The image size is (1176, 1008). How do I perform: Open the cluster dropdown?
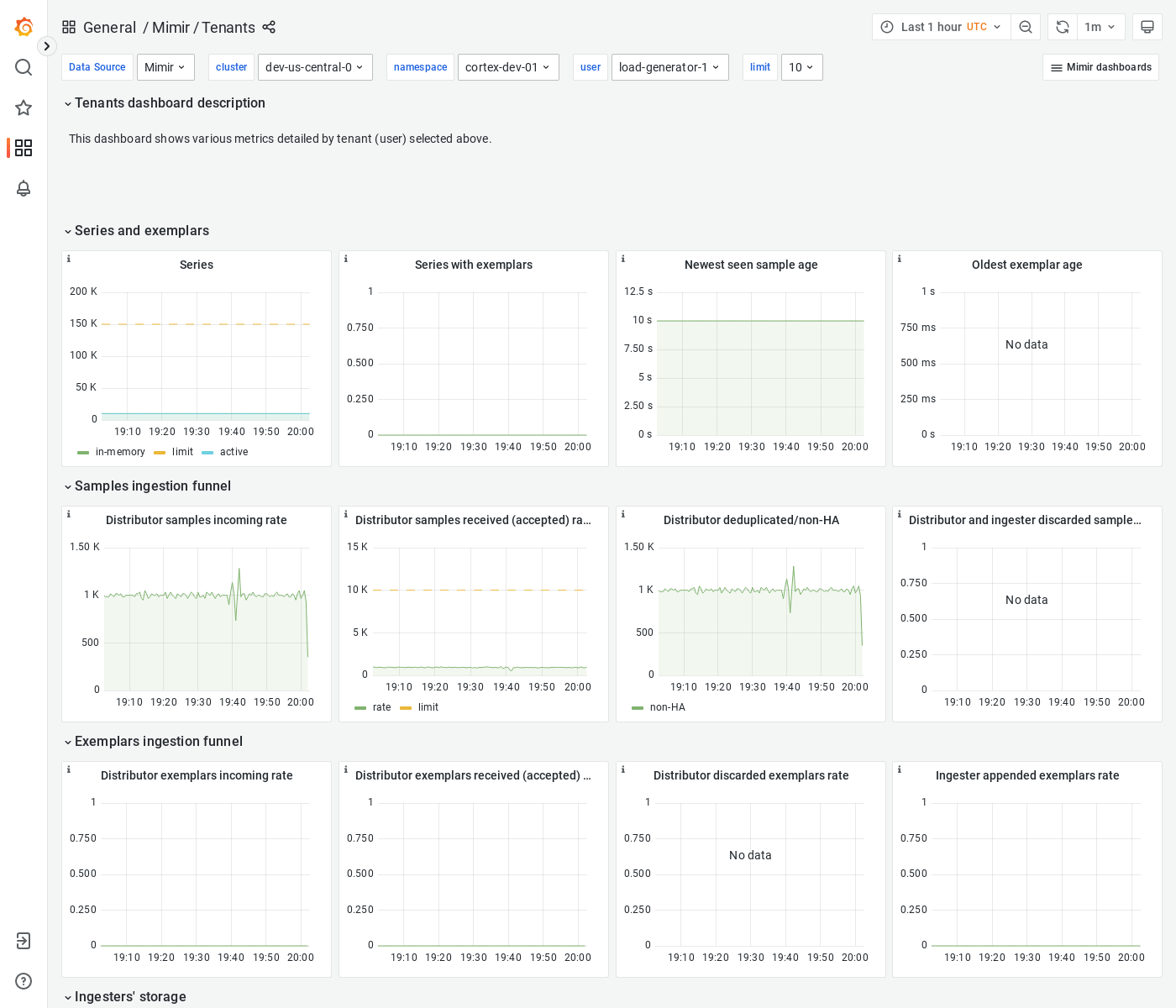click(x=315, y=66)
